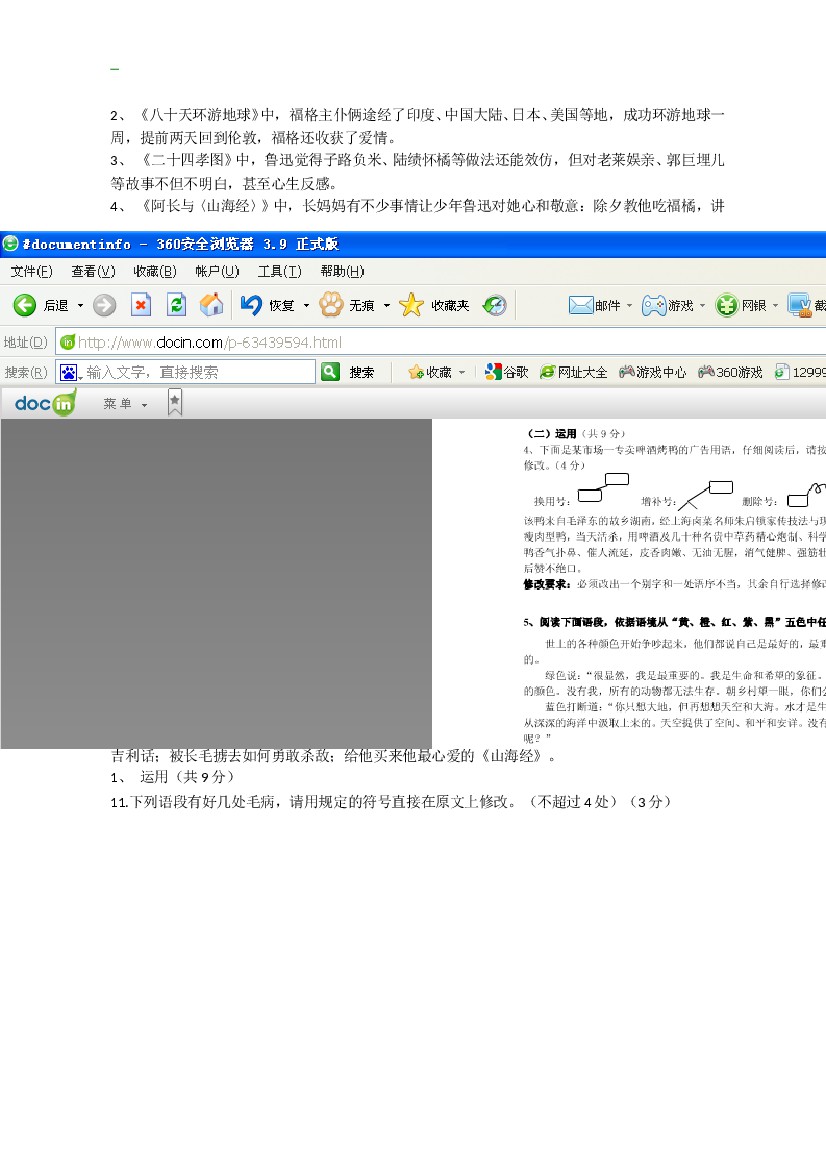The height and width of the screenshot is (1169, 826).
Task: Click the gray Forward arrow icon
Action: click(104, 305)
